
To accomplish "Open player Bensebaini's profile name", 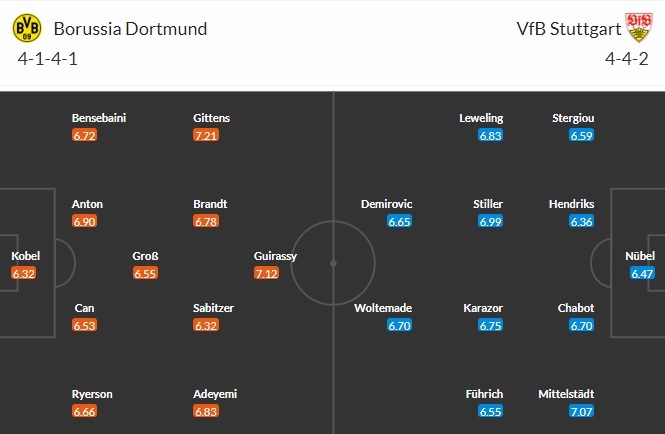I will click(99, 118).
